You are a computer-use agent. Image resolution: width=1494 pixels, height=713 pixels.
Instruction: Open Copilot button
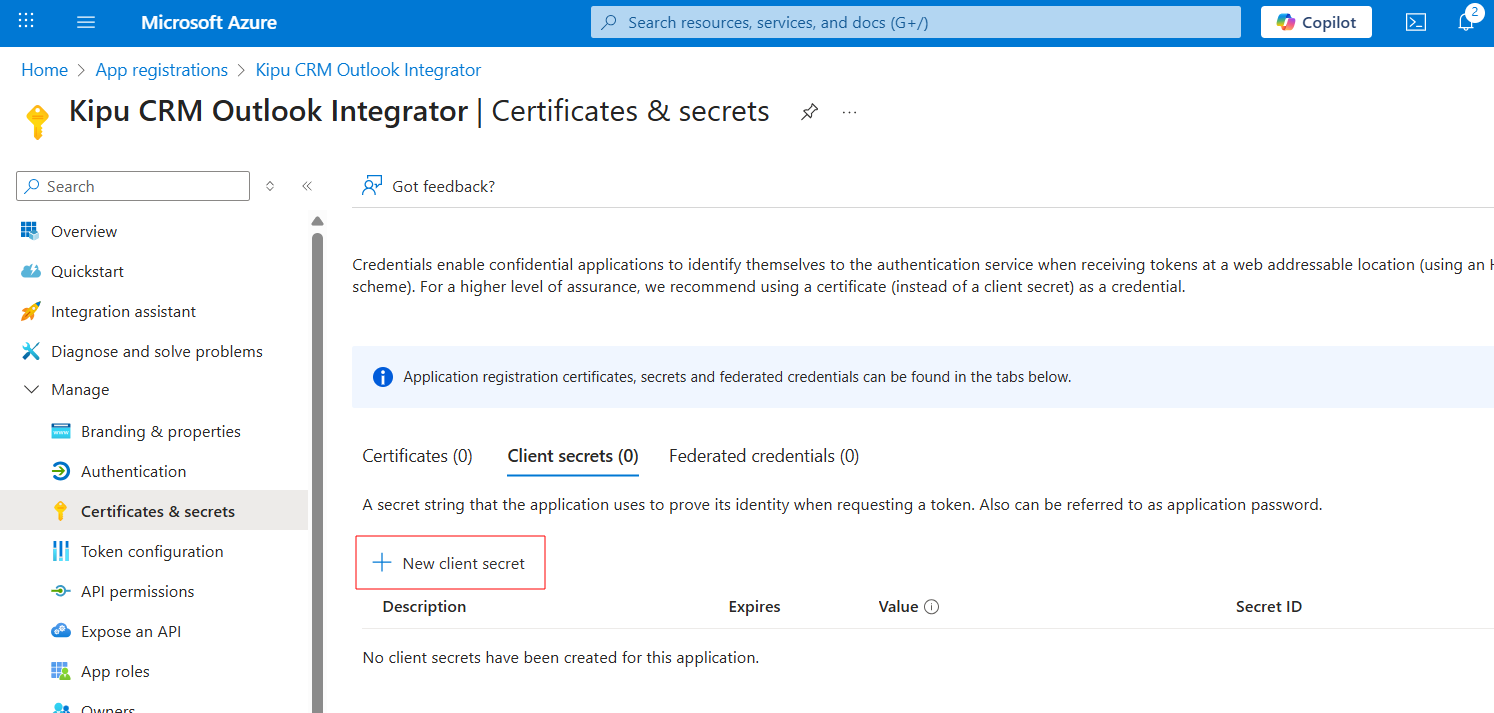pos(1315,22)
